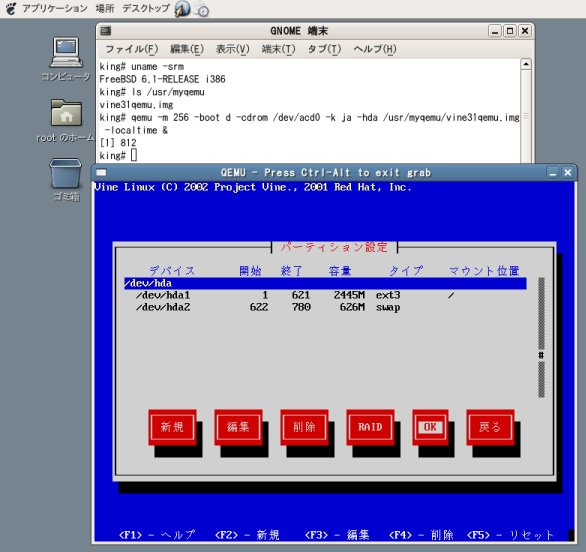This screenshot has width=586, height=552.
Task: Click the GNOME foot logo icon
Action: pyautogui.click(x=11, y=8)
